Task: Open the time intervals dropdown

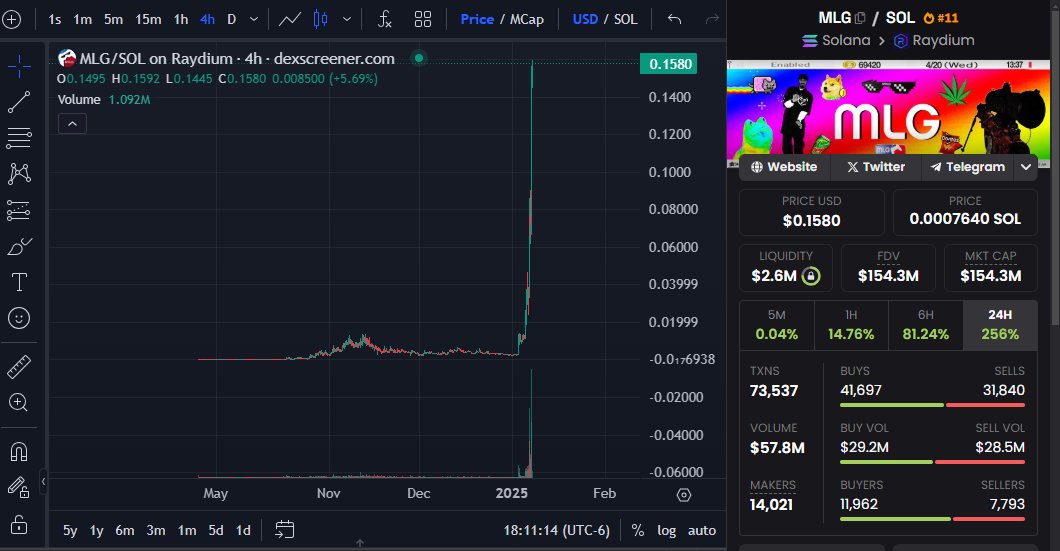Action: (254, 20)
